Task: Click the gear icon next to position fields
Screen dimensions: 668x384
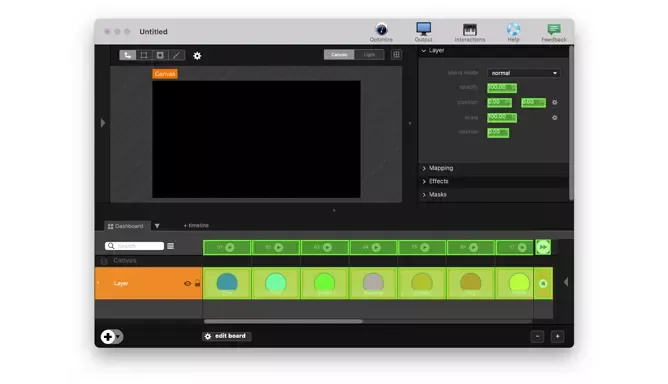Action: click(555, 102)
